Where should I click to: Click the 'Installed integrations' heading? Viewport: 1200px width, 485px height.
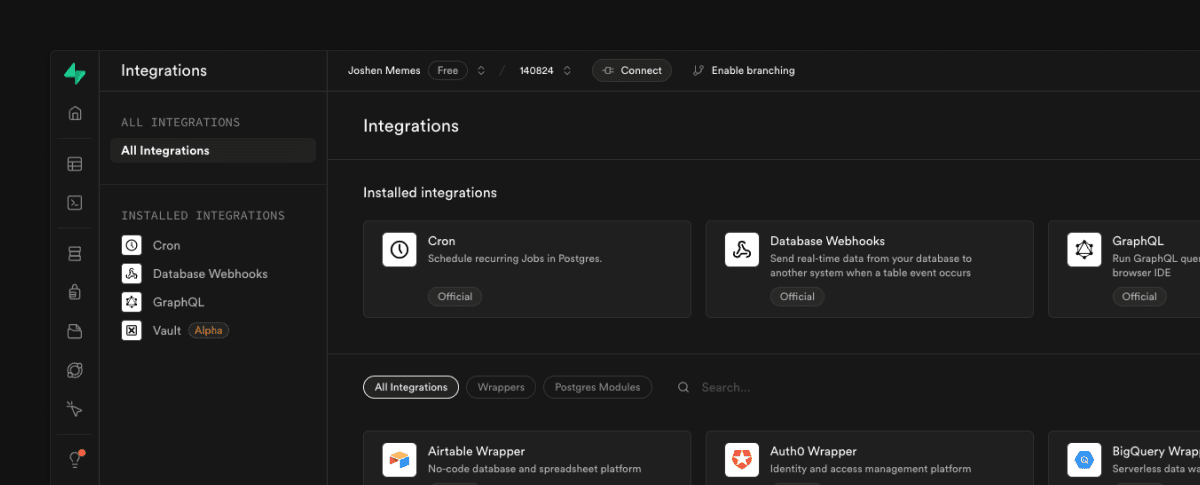[430, 193]
